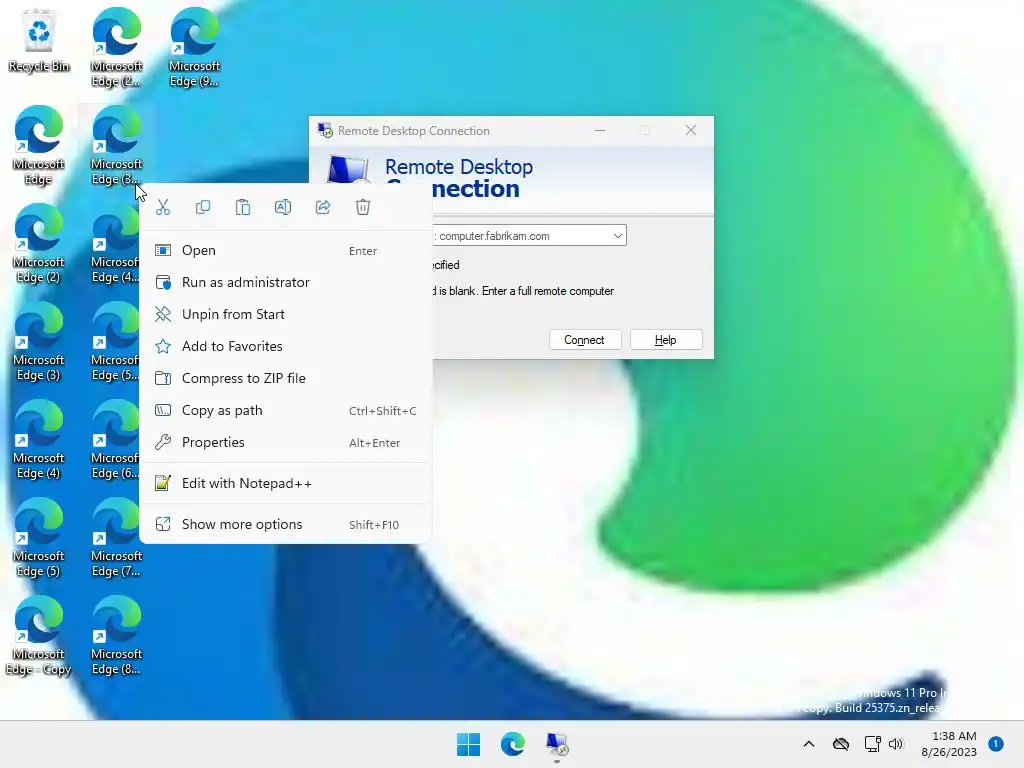This screenshot has width=1024, height=768.
Task: Select the Microsoft Edge - Copy desktop icon
Action: tap(39, 635)
